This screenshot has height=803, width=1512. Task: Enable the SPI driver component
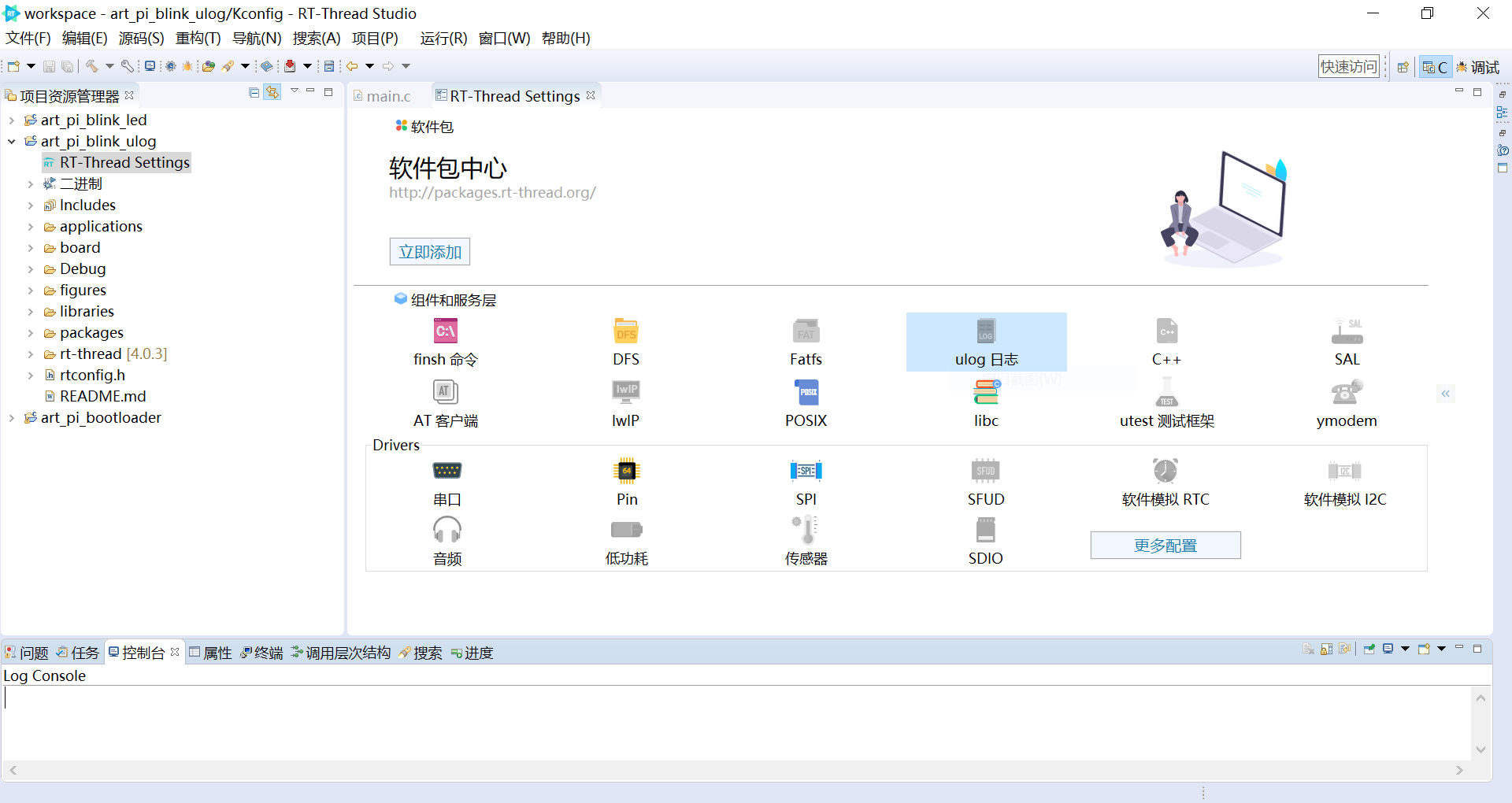click(x=805, y=480)
